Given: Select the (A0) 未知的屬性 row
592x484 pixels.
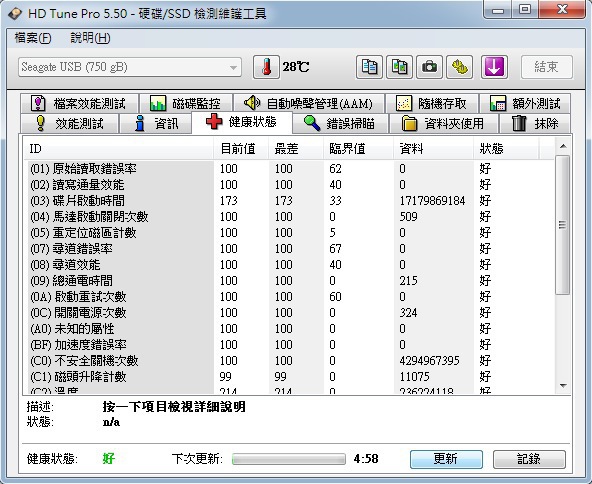Looking at the screenshot, I should click(x=290, y=329).
